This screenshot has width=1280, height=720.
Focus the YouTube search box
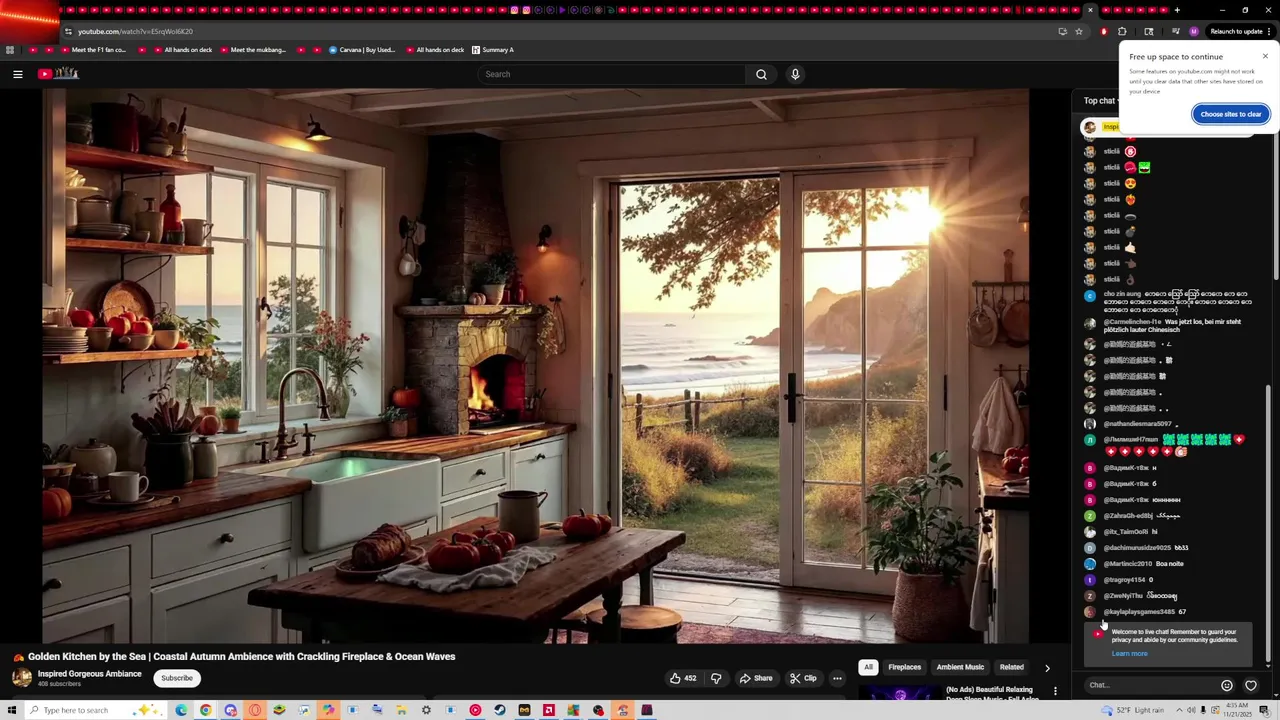tap(611, 74)
